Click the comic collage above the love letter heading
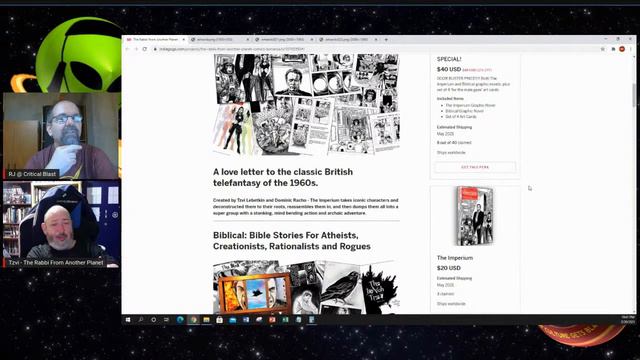The width and height of the screenshot is (640, 360). pyautogui.click(x=306, y=104)
